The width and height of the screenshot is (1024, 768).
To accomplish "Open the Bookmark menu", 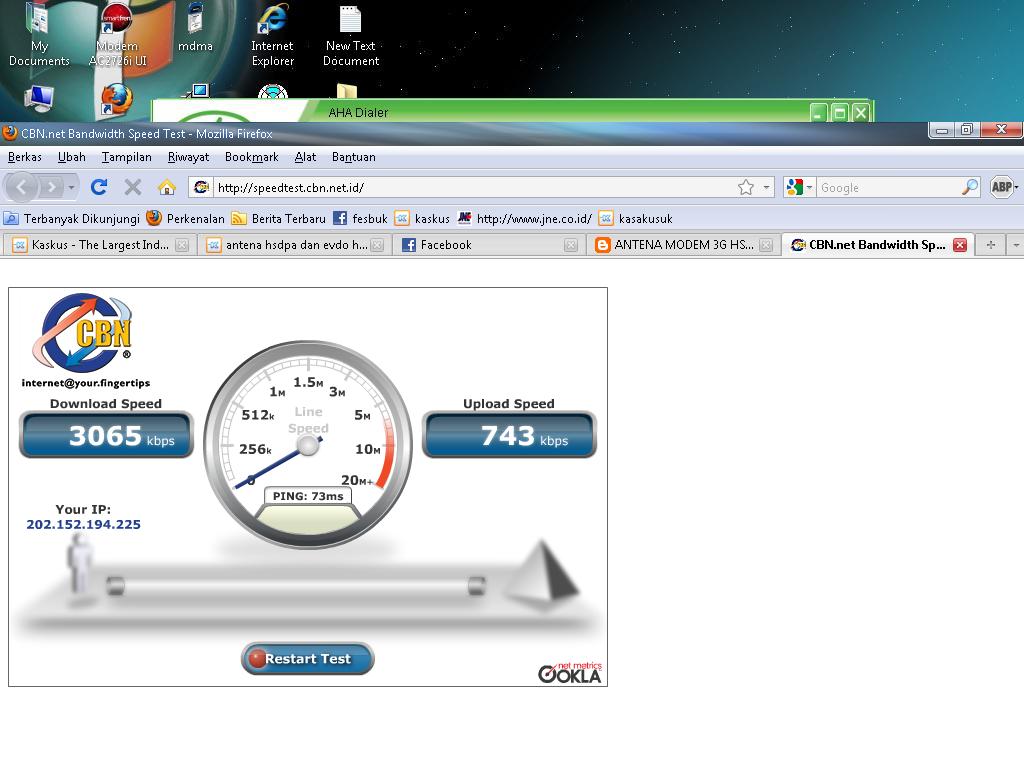I will tap(251, 157).
